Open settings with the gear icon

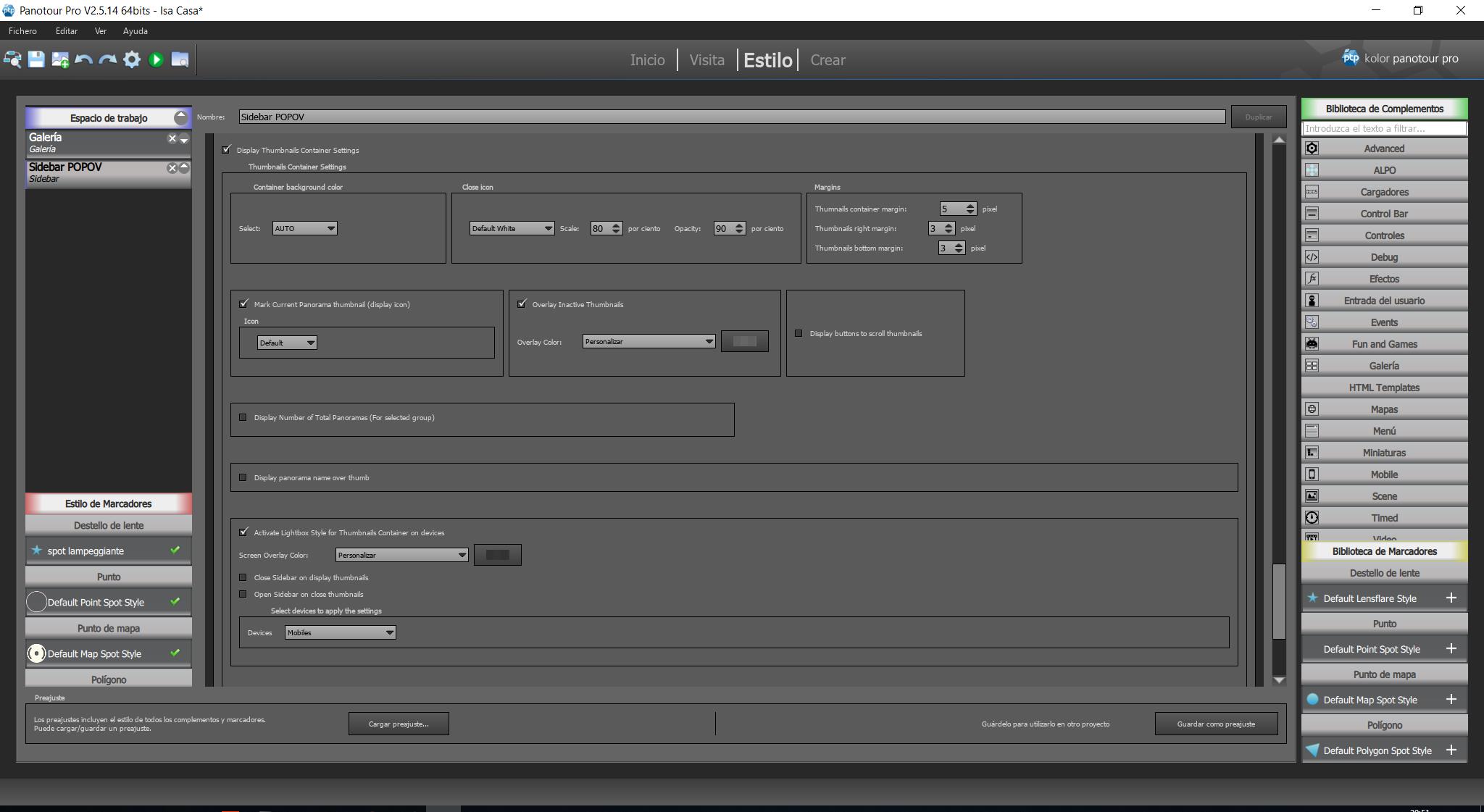[x=131, y=59]
